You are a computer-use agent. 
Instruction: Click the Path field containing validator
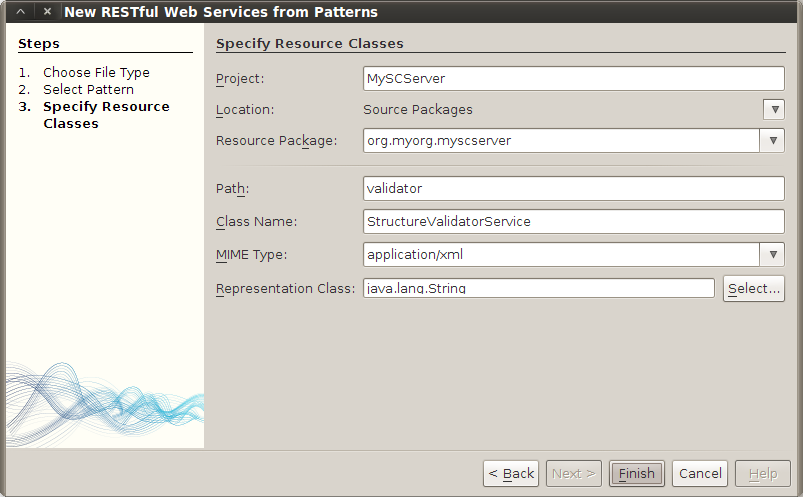coord(573,189)
